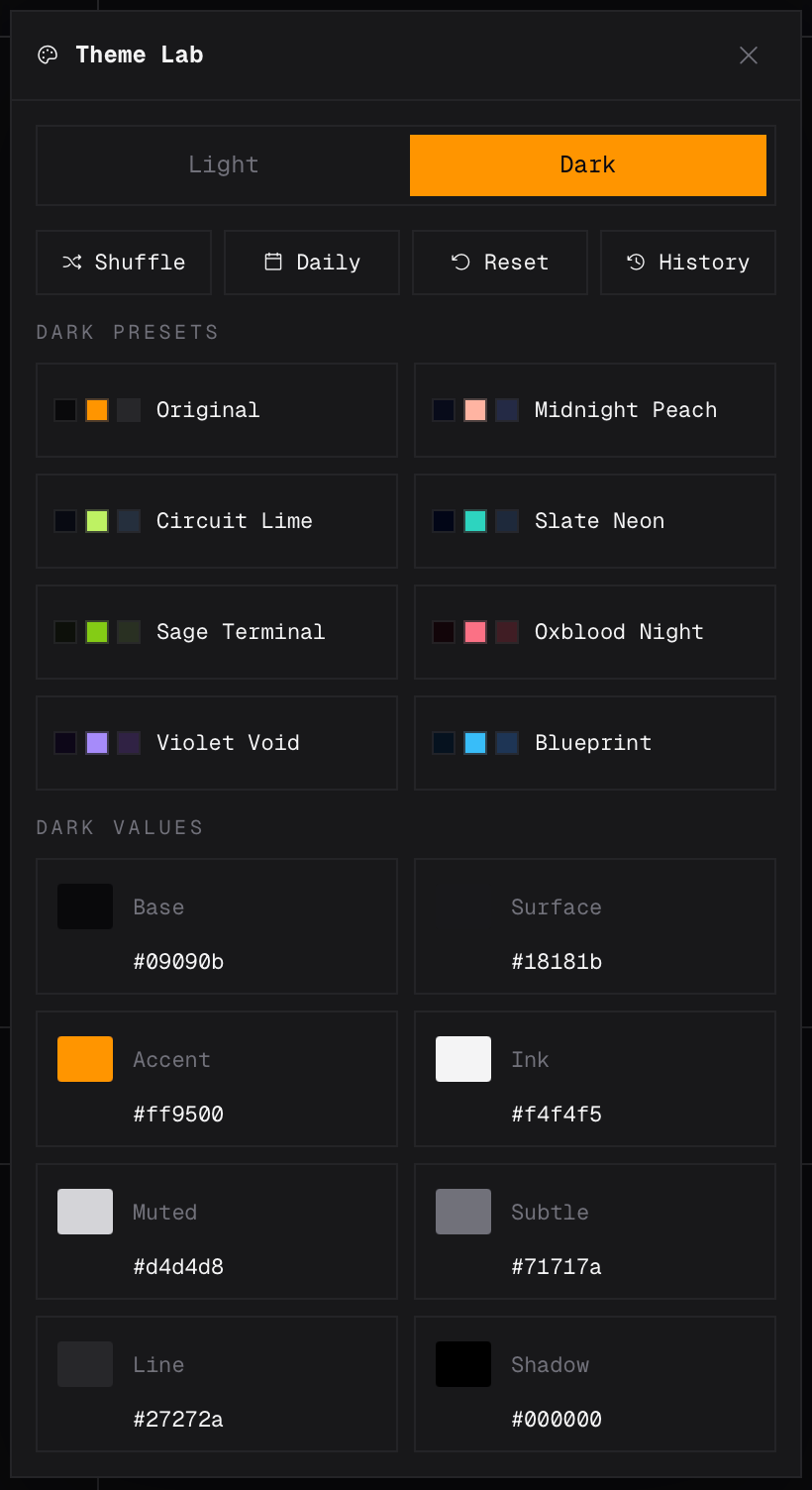This screenshot has width=812, height=1490.
Task: Click the peach swatch in Midnight Peach
Action: pyautogui.click(x=475, y=410)
